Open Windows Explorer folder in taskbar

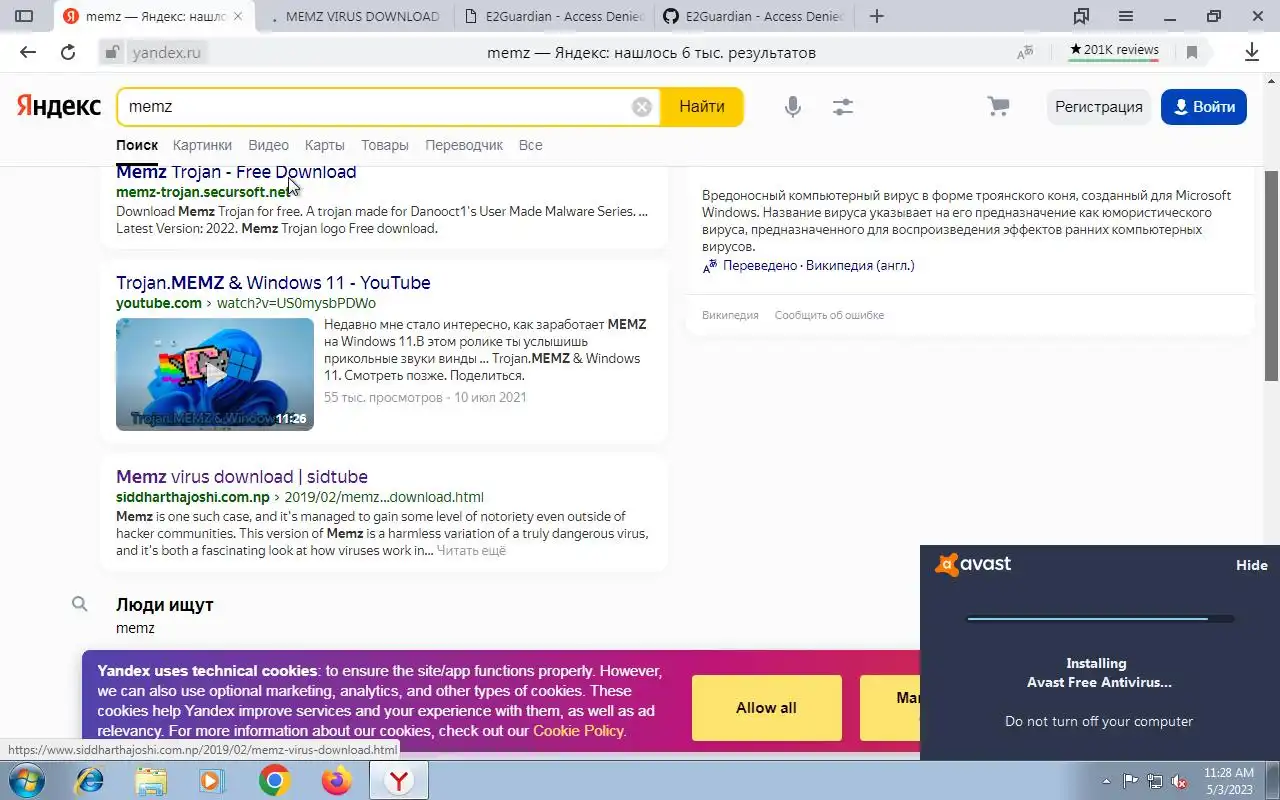(x=151, y=780)
